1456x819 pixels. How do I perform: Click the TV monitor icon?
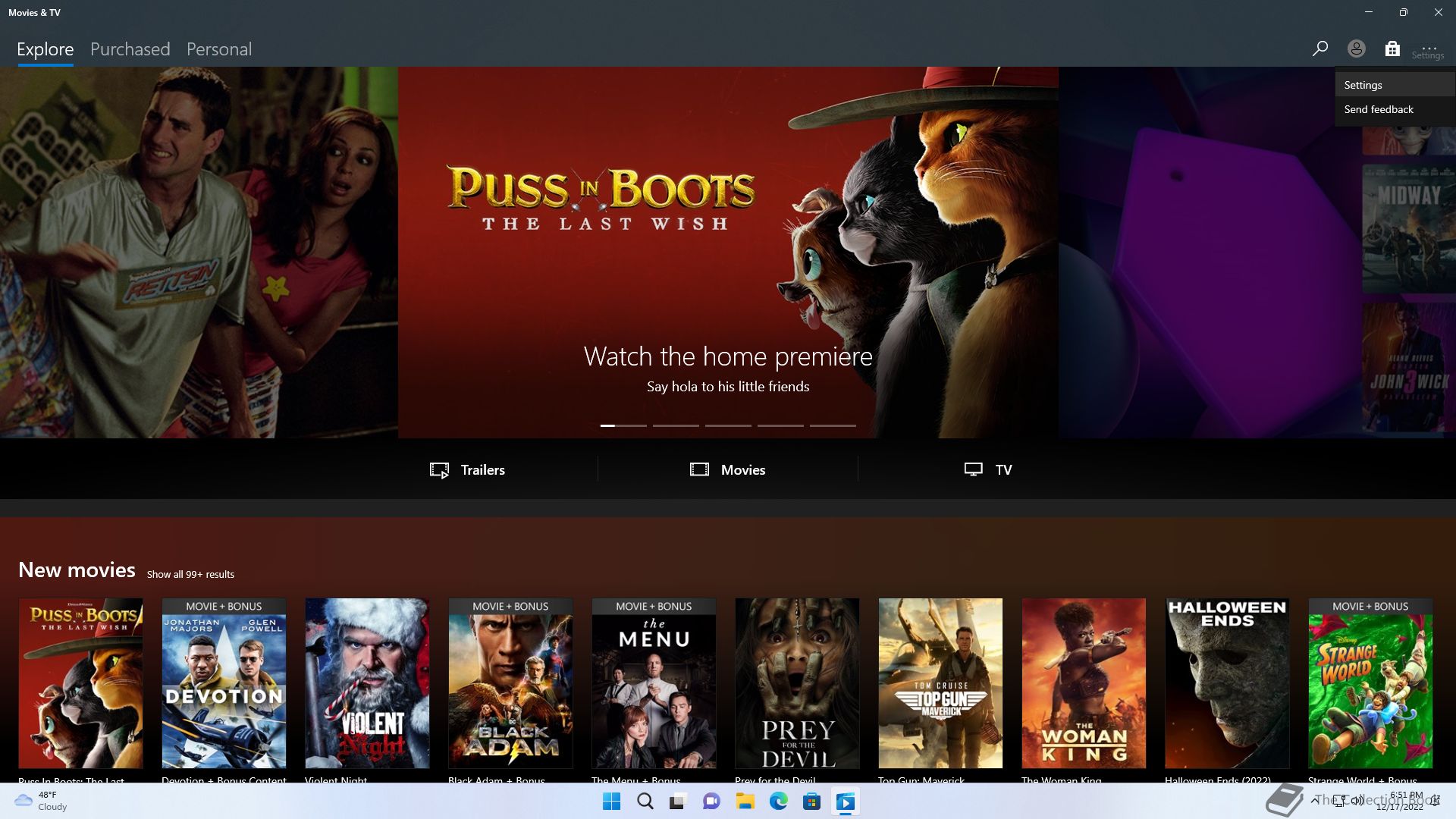[x=974, y=469]
